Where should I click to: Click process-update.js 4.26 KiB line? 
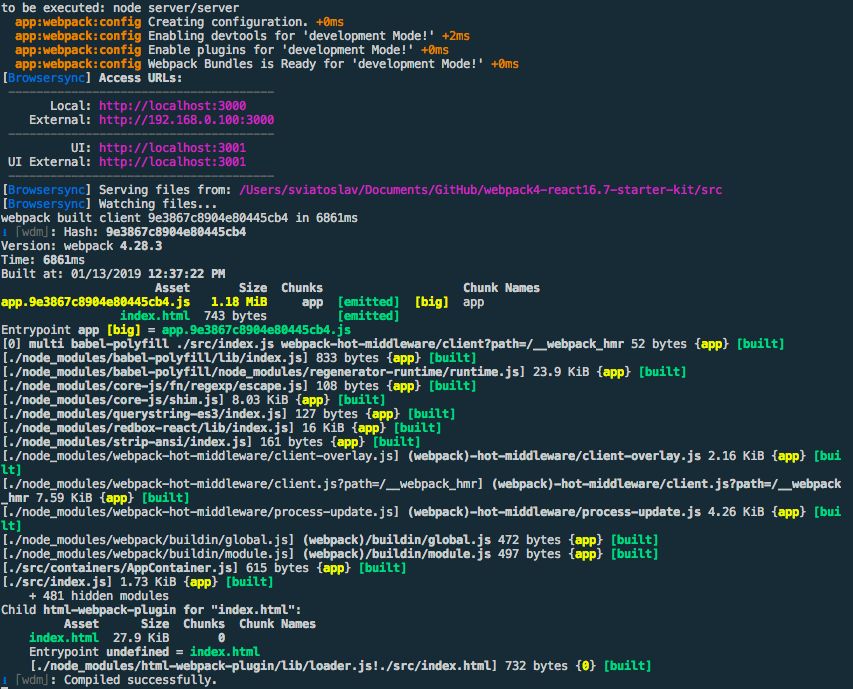(422, 518)
